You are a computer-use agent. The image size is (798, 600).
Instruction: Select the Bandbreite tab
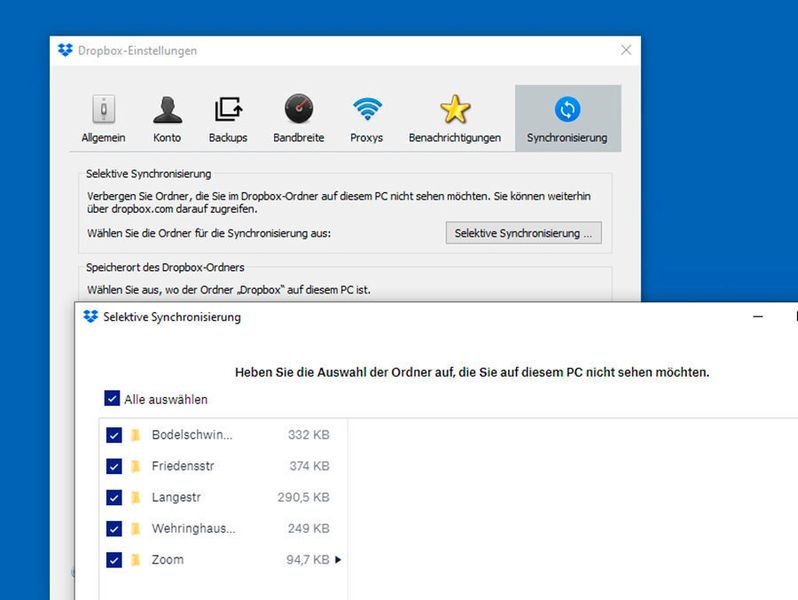coord(298,118)
